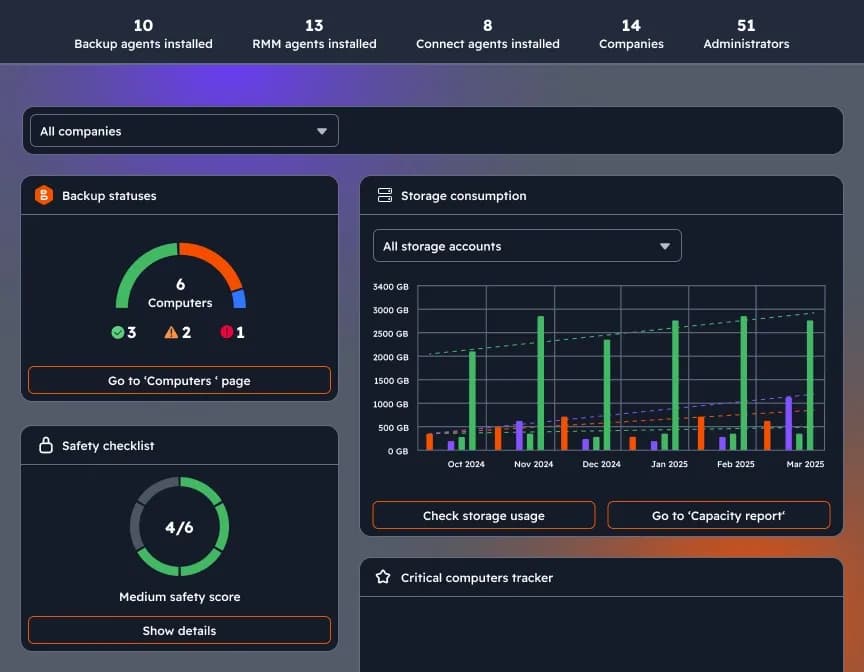Screen dimensions: 864x672
Task: Open the 'Capacity report' page
Action: (718, 515)
